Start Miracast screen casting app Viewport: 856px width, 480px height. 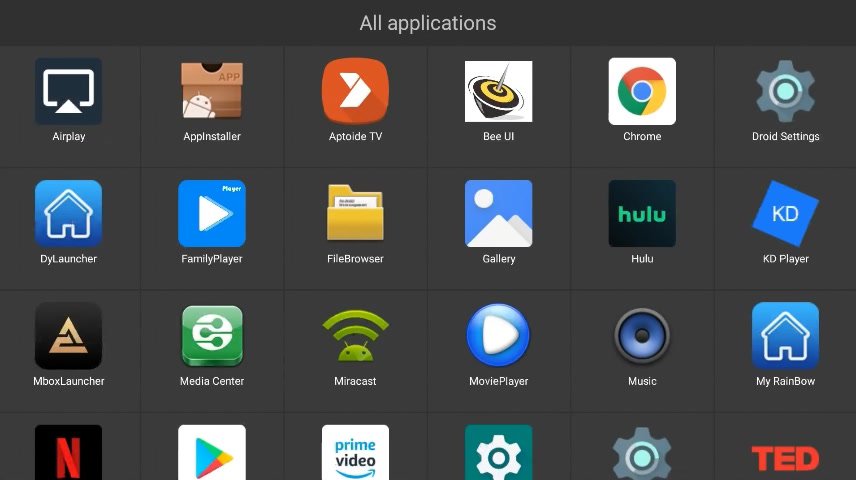pos(355,336)
